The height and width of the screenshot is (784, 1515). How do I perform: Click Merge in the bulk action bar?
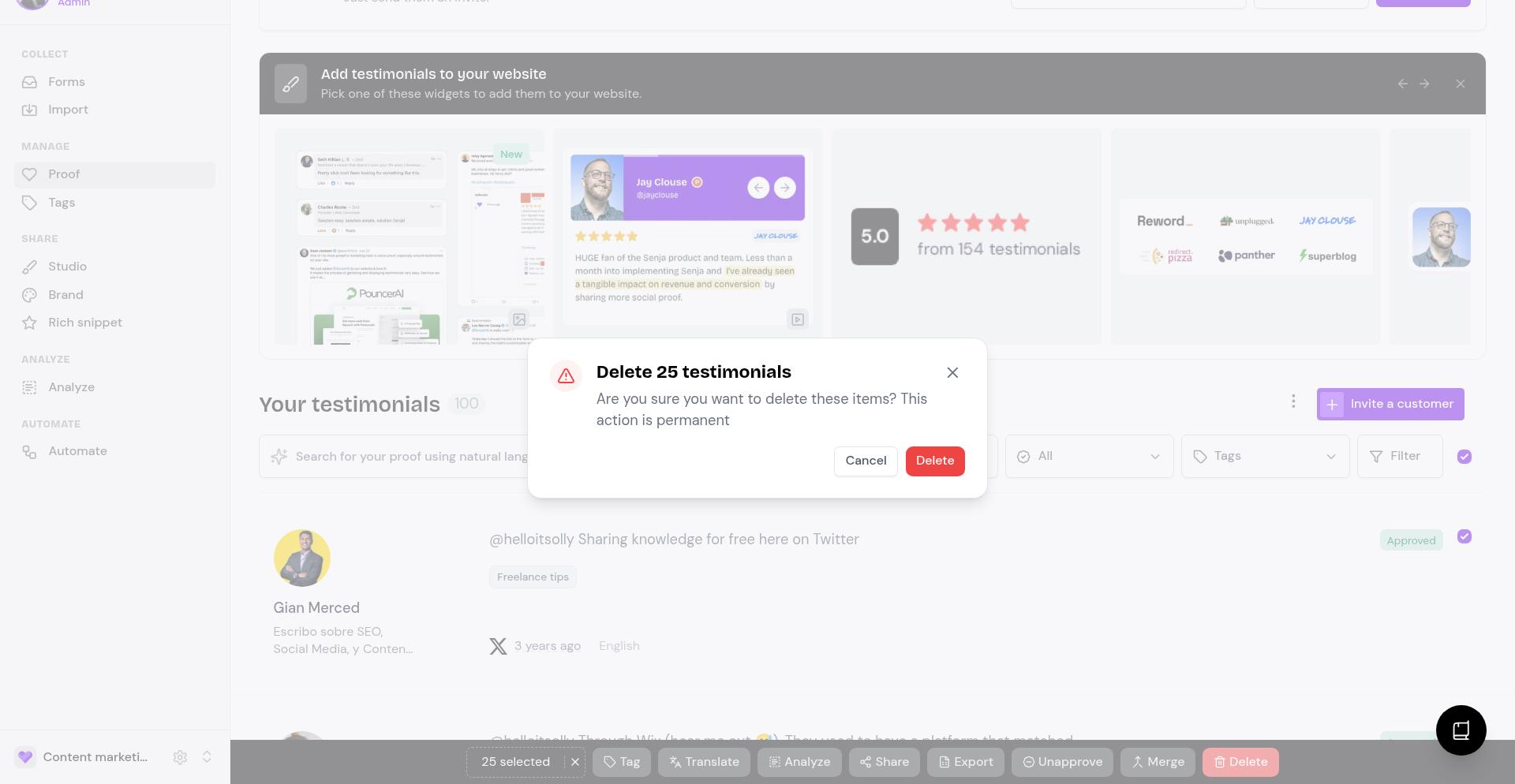1157,762
